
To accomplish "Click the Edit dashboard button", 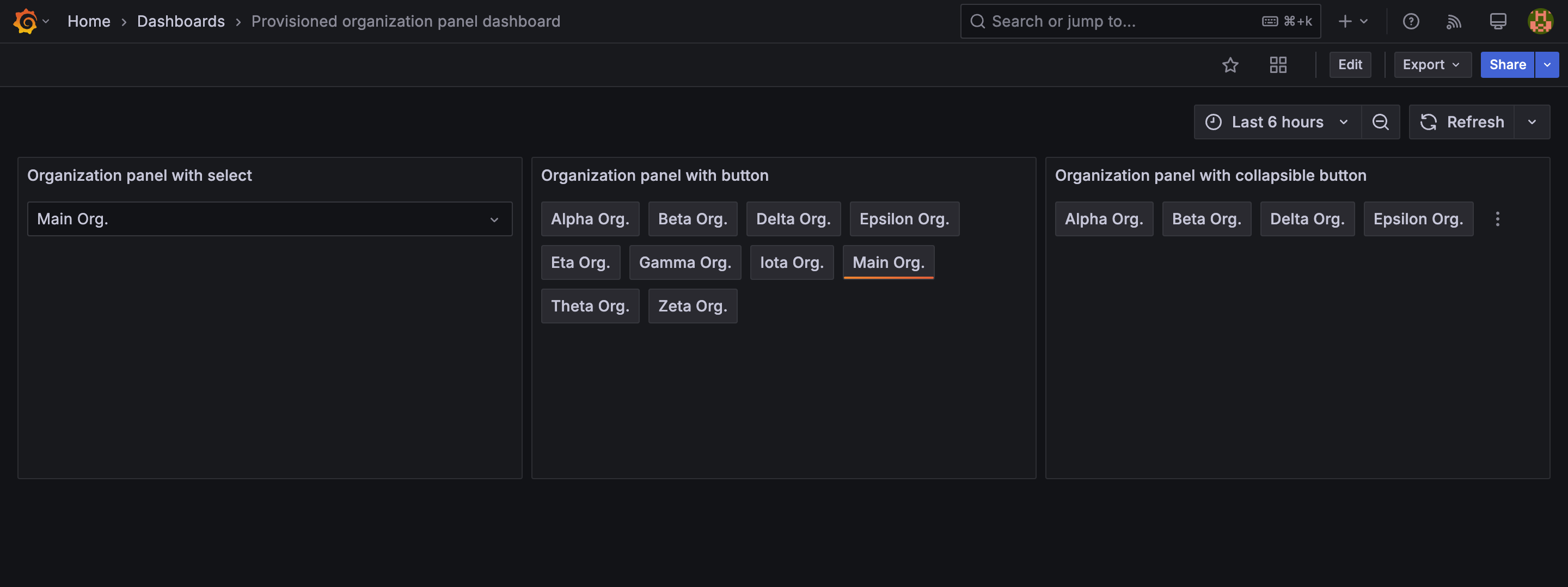I will point(1350,65).
